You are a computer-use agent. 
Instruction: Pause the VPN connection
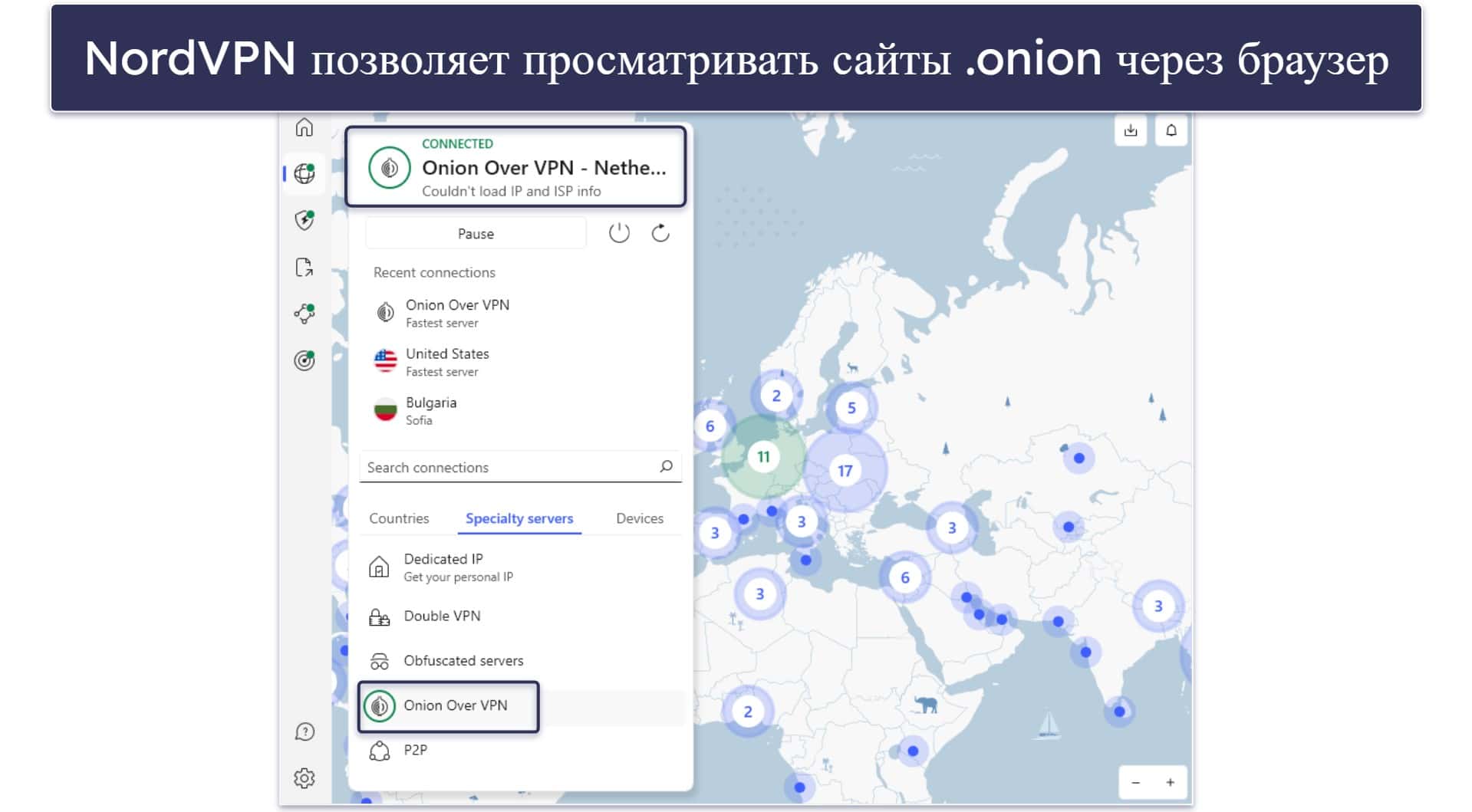[476, 233]
